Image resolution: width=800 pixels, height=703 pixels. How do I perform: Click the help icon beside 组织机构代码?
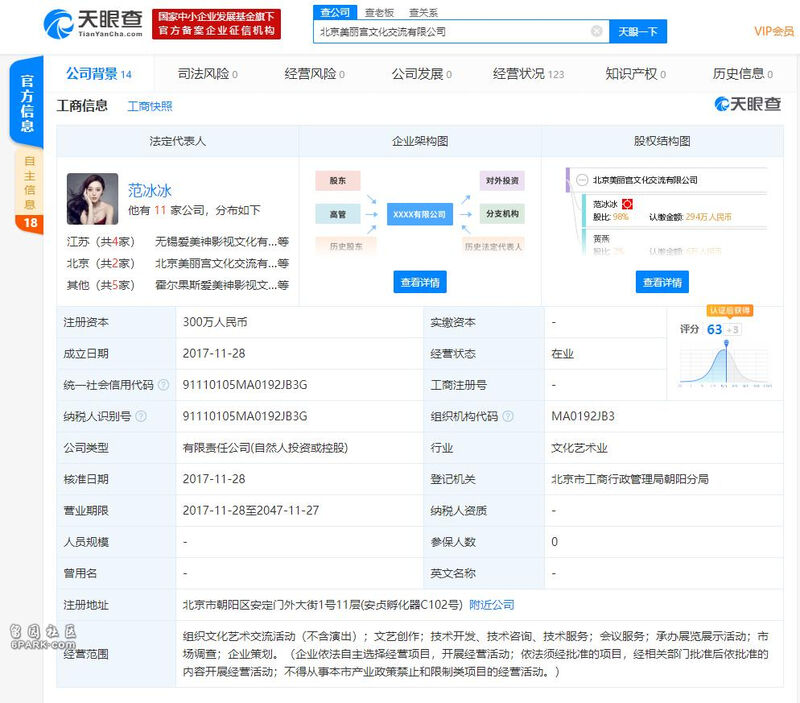[x=508, y=416]
